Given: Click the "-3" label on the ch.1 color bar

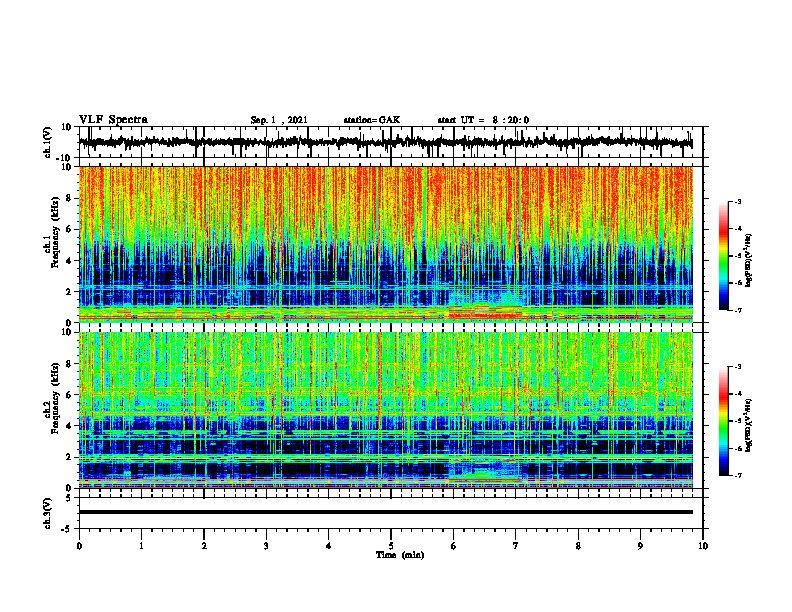Looking at the screenshot, I should pos(737,201).
